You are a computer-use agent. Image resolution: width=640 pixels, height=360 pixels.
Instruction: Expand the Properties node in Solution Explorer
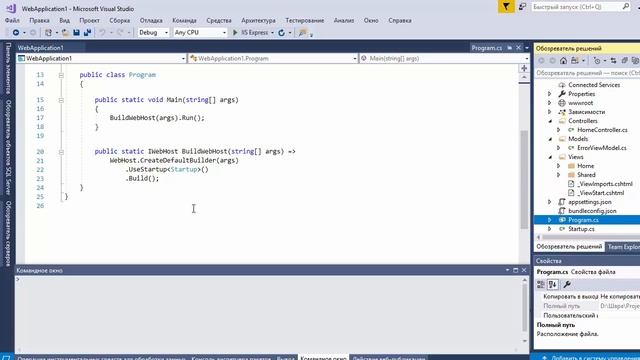pyautogui.click(x=550, y=94)
